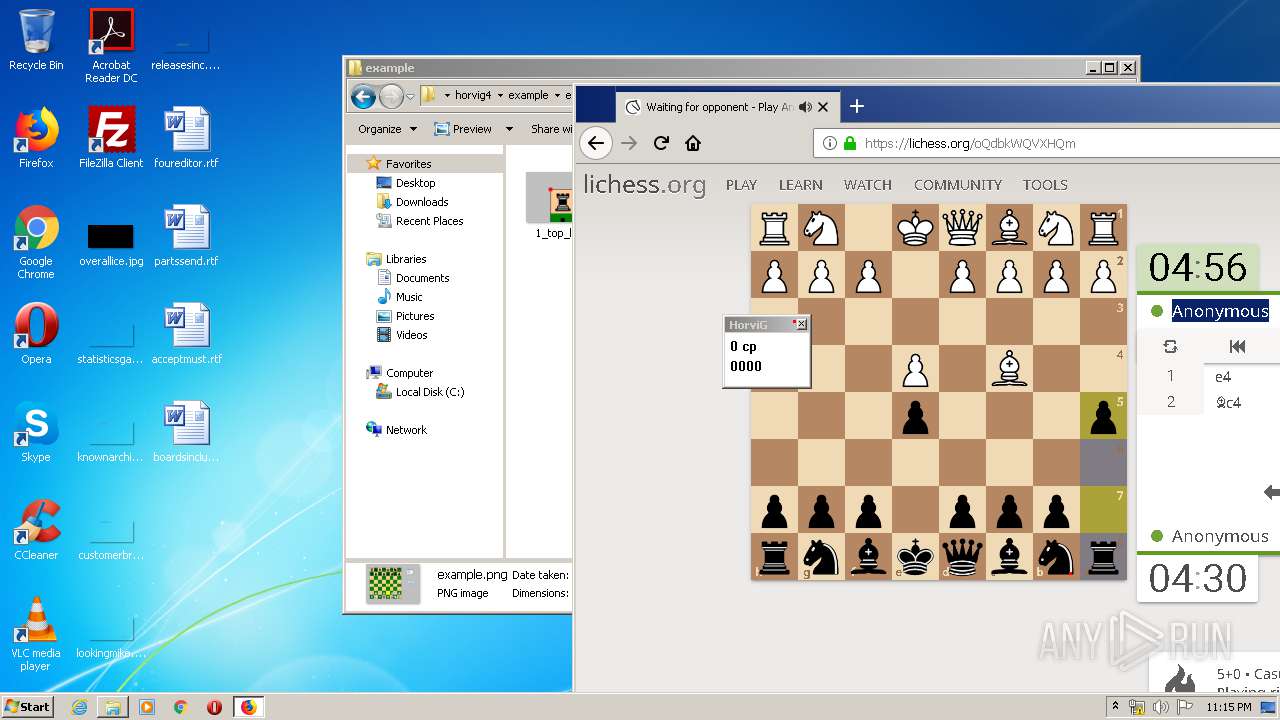Close the Waiting for opponent tab
The image size is (1280, 720).
click(x=824, y=107)
